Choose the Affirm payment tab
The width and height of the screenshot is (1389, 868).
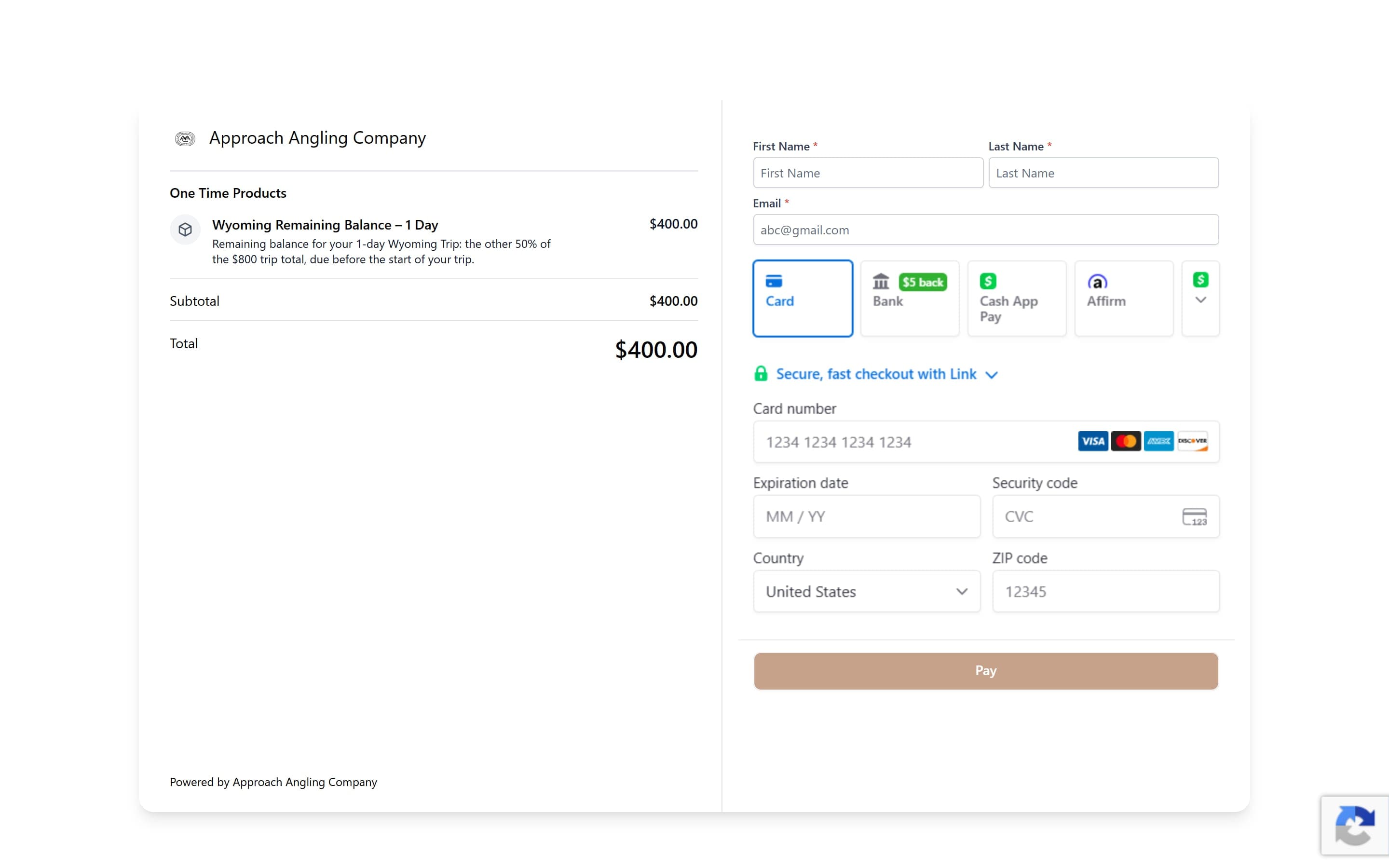[1124, 298]
